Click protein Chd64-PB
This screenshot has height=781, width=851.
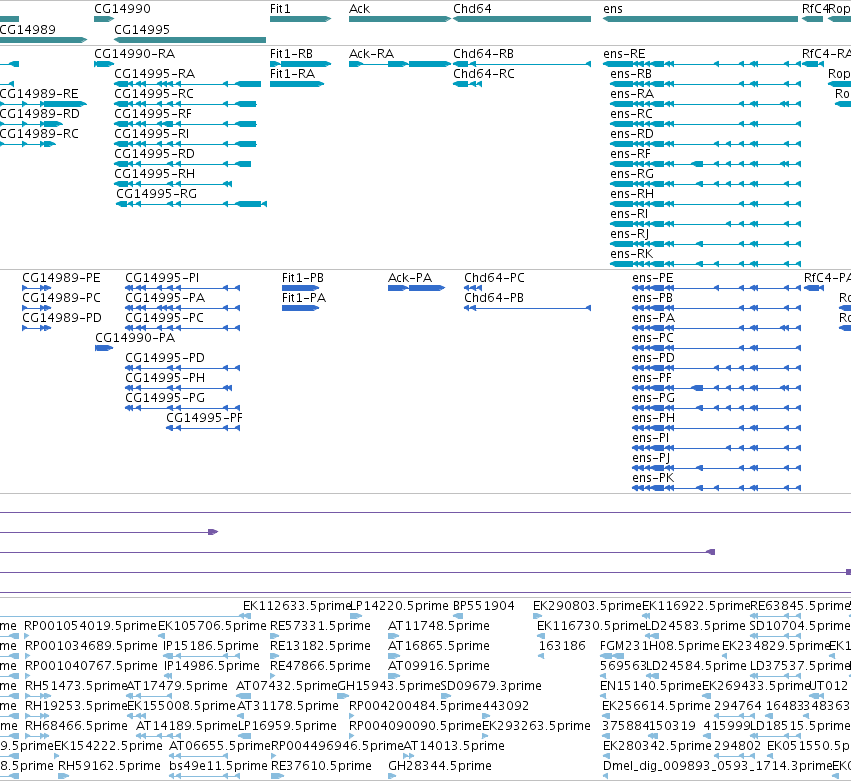tap(494, 298)
